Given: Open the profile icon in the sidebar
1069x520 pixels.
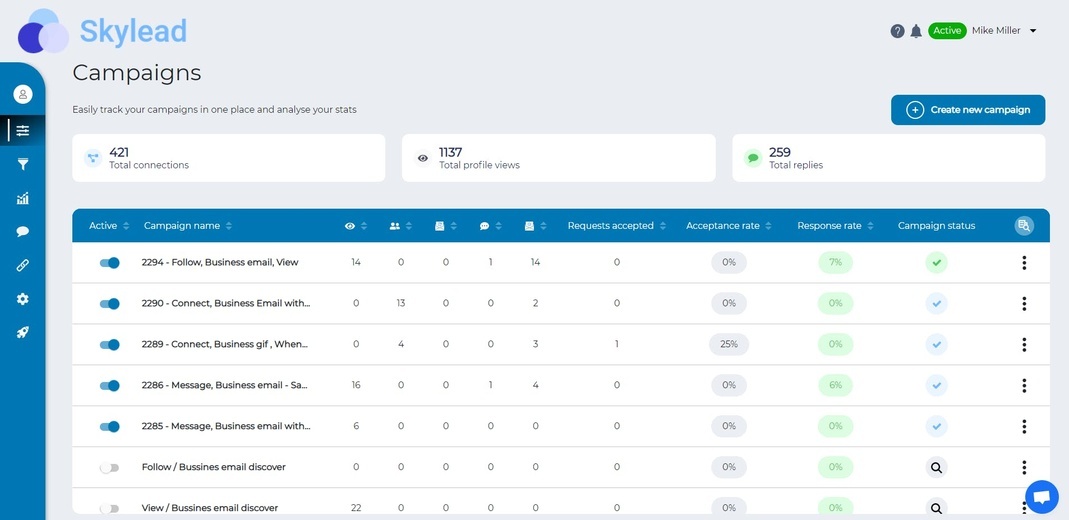Looking at the screenshot, I should pos(22,94).
